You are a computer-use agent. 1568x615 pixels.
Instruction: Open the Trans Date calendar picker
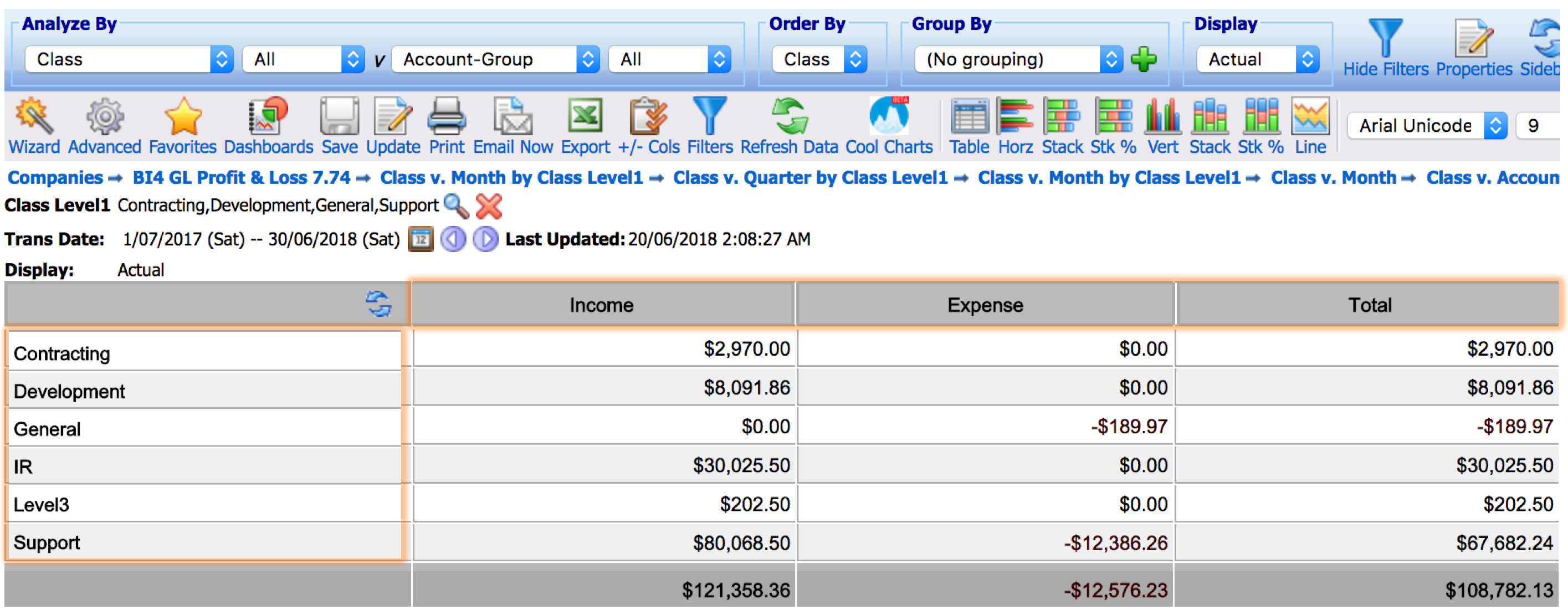pyautogui.click(x=420, y=239)
